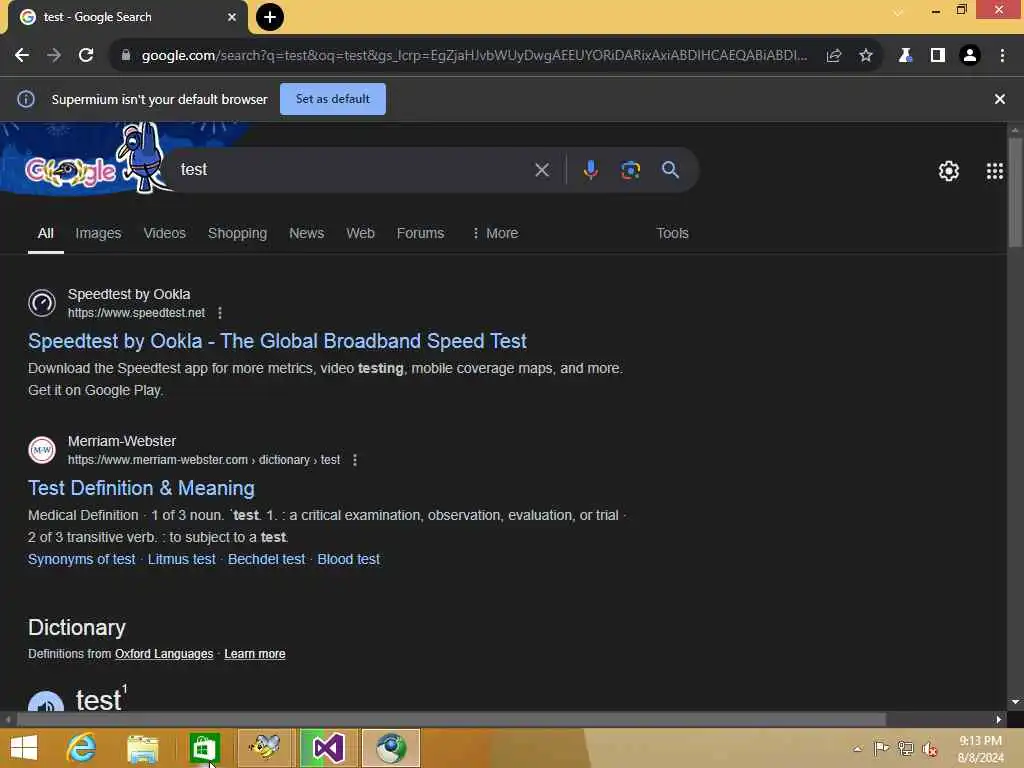This screenshot has height=768, width=1024.
Task: Open the network tray icon
Action: 905,748
